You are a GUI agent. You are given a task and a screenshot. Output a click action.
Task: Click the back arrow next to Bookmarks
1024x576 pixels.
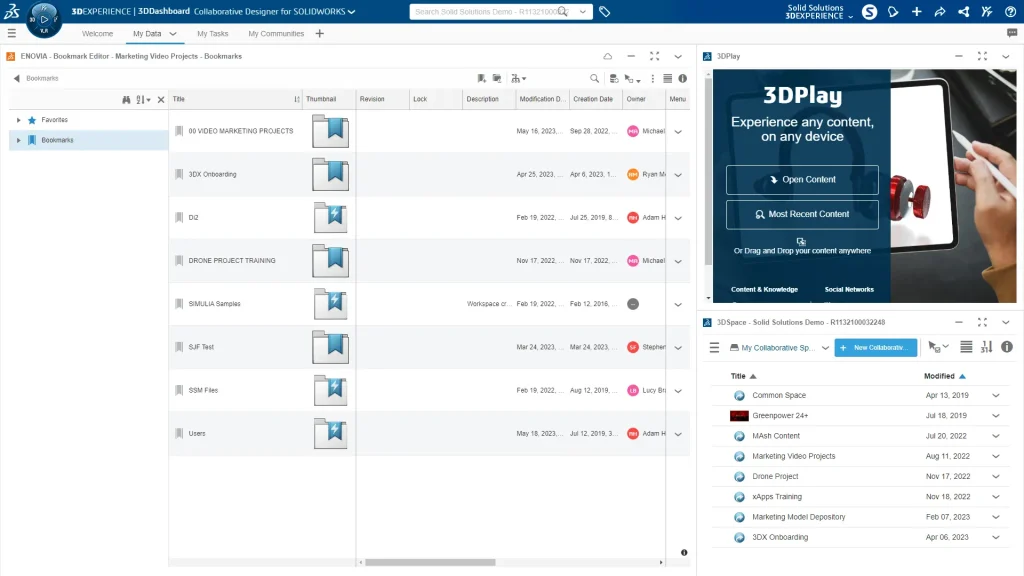pos(16,78)
